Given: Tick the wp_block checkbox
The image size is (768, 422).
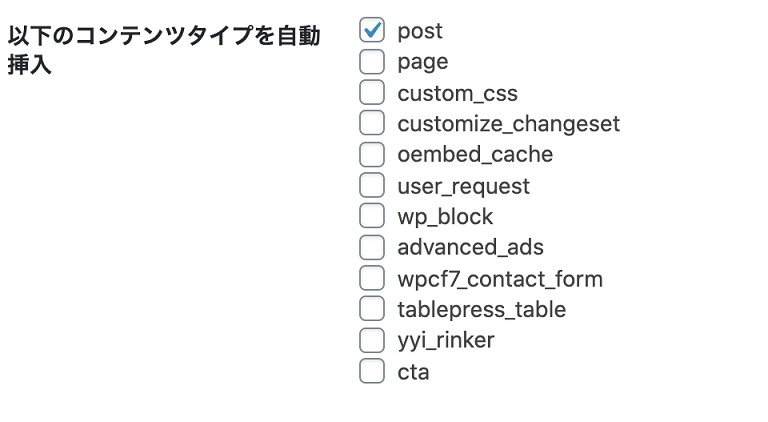Looking at the screenshot, I should (372, 216).
